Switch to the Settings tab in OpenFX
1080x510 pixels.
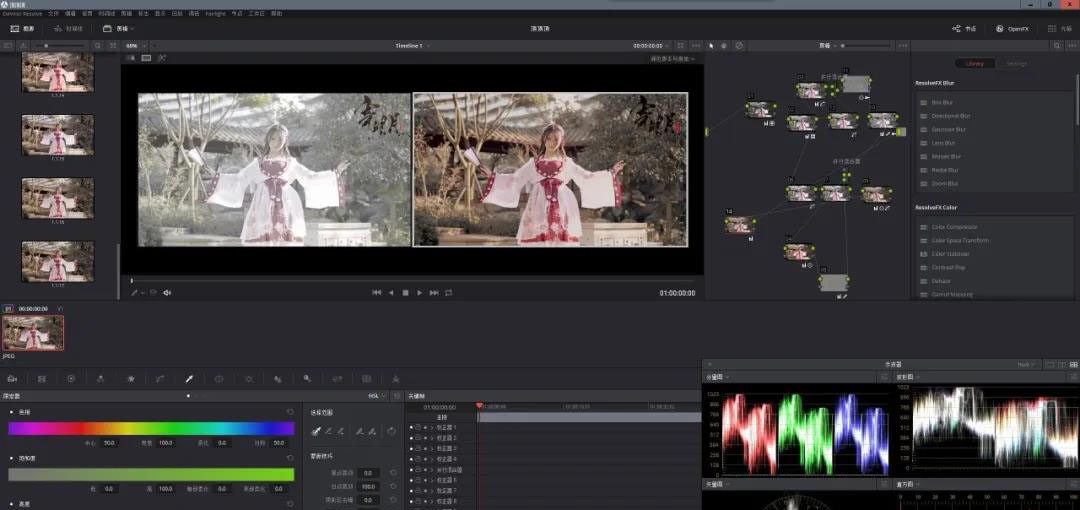coord(1016,63)
